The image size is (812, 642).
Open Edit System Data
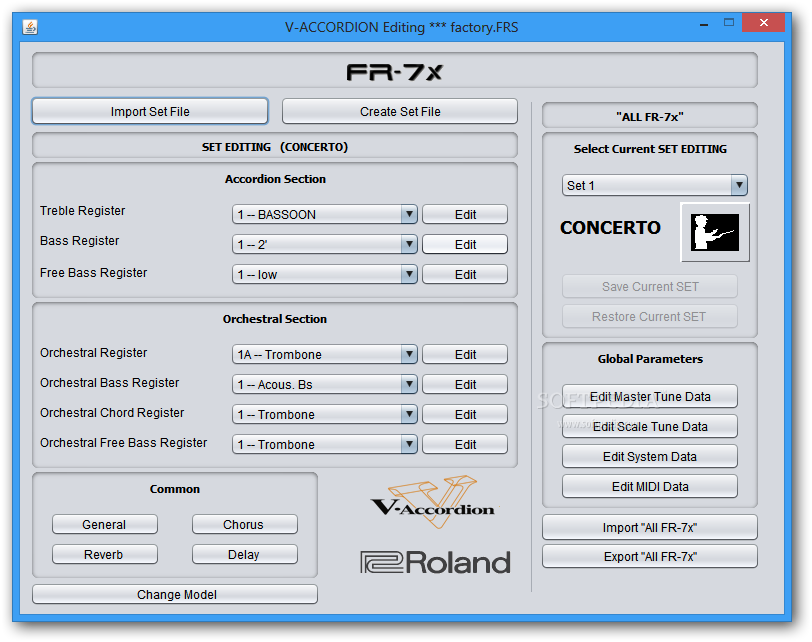(650, 457)
